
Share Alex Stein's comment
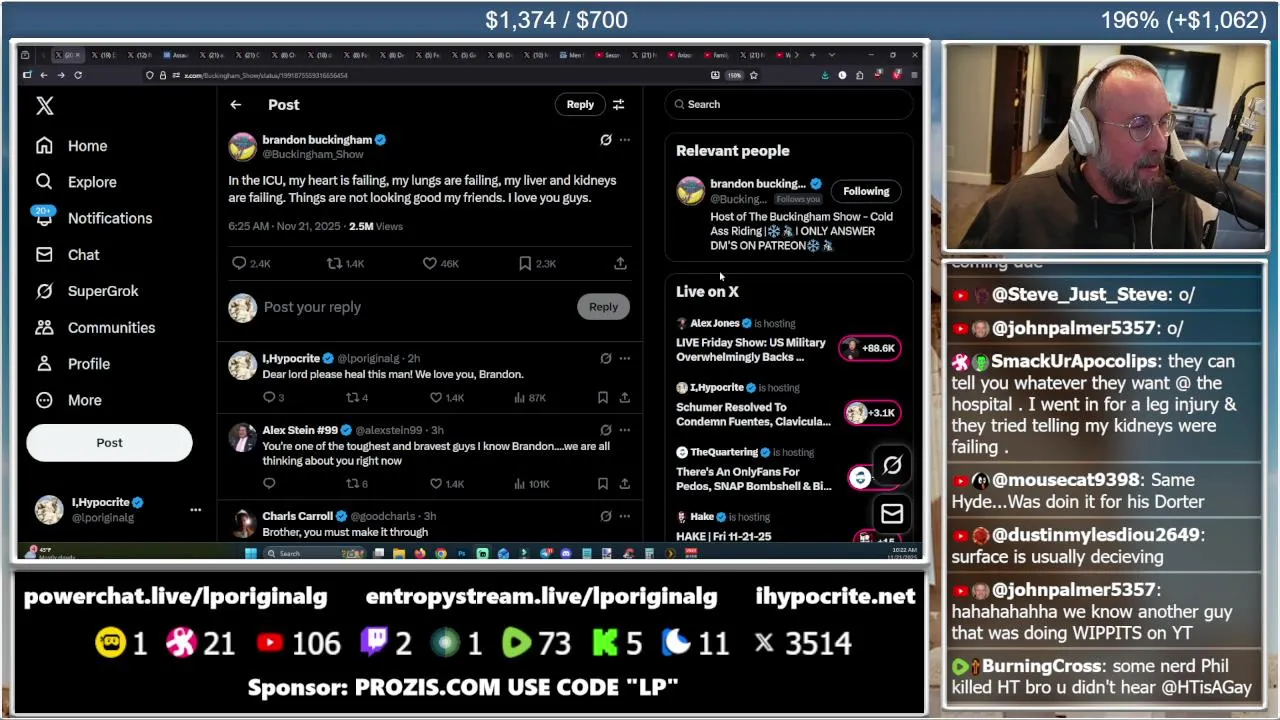click(624, 483)
